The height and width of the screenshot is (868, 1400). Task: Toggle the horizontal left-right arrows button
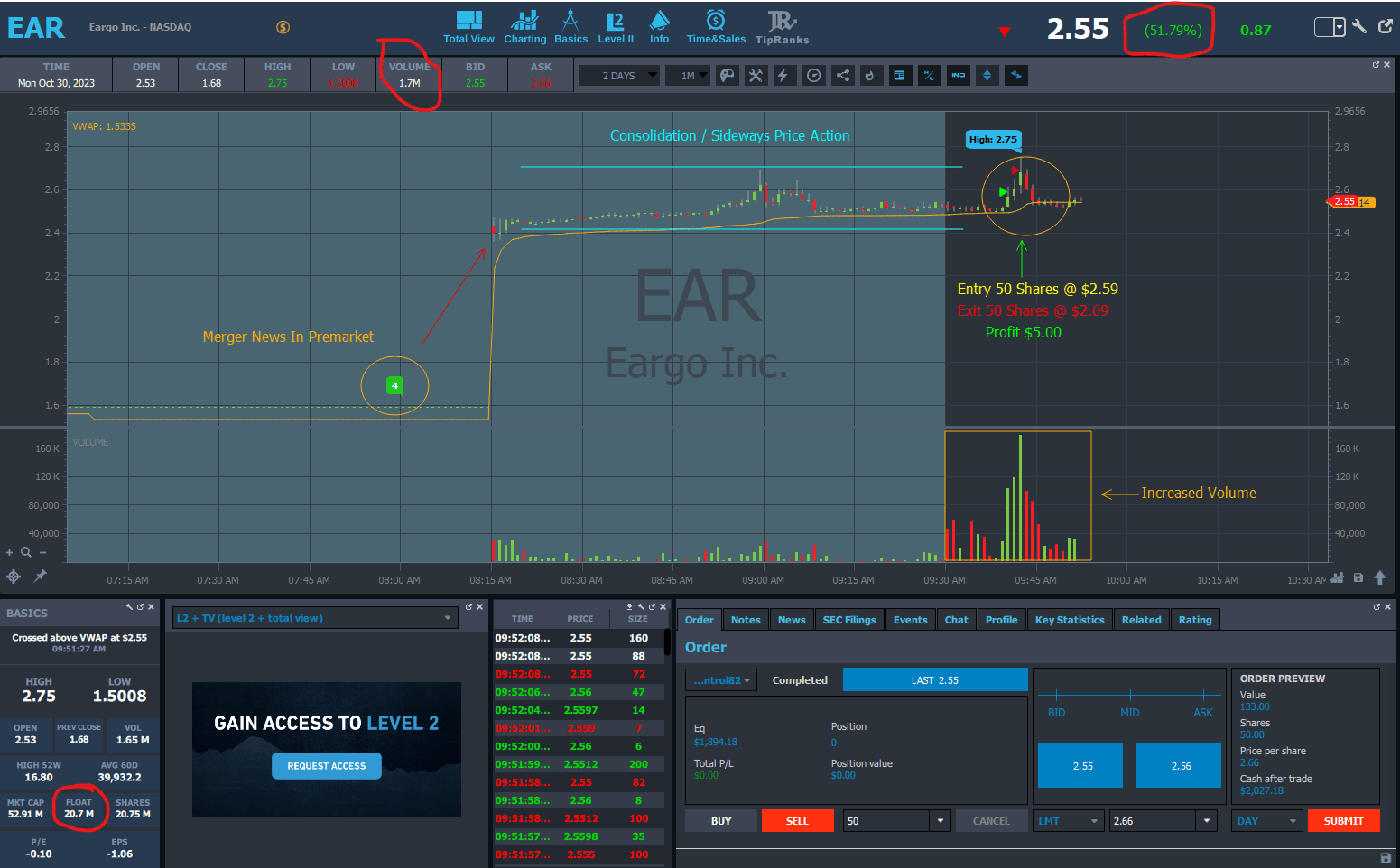point(1016,76)
